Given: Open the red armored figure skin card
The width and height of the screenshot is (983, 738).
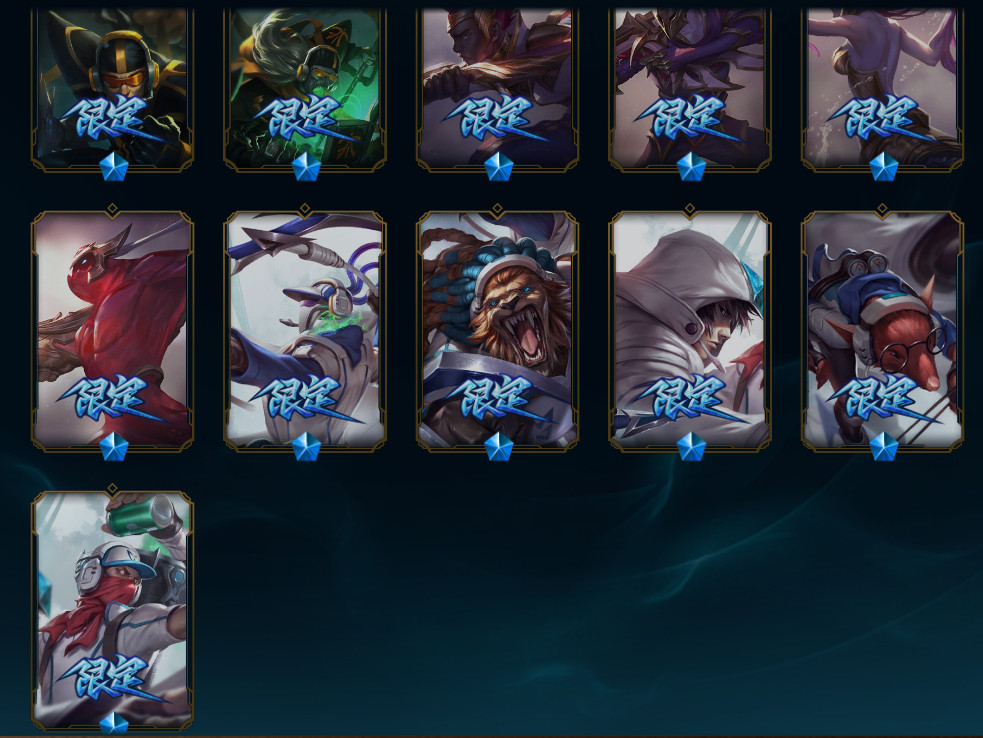Looking at the screenshot, I should [x=112, y=330].
